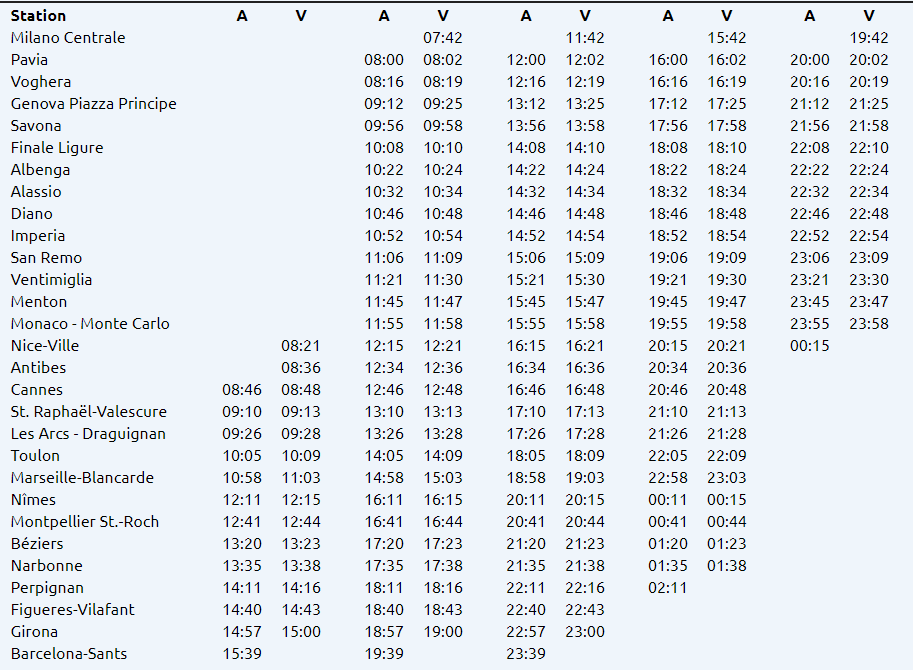Select the 19:42 Milano Centrale departure time
Screen dimensions: 913x670
click(869, 38)
